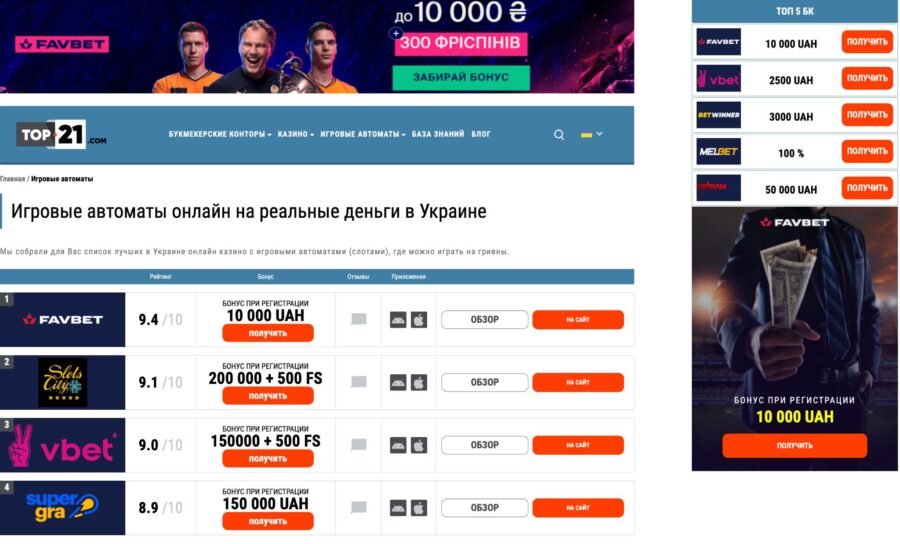This screenshot has width=900, height=544.
Task: Open reviews comment icon for Vbet
Action: coord(359,445)
